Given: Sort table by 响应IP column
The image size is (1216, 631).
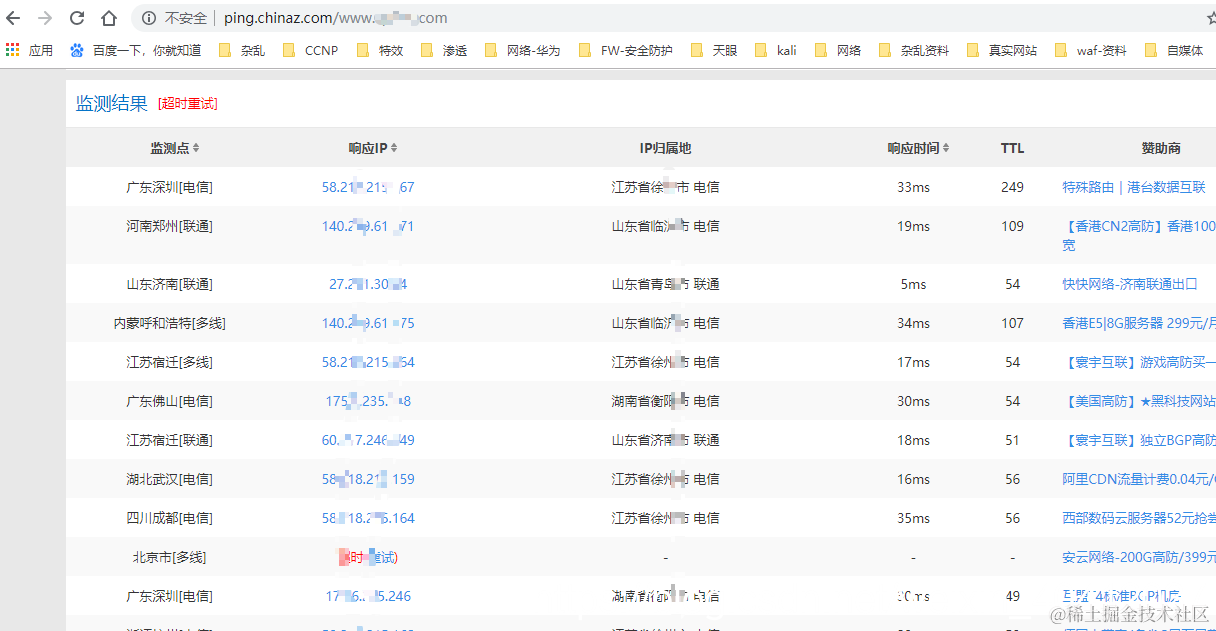Looking at the screenshot, I should [x=373, y=148].
